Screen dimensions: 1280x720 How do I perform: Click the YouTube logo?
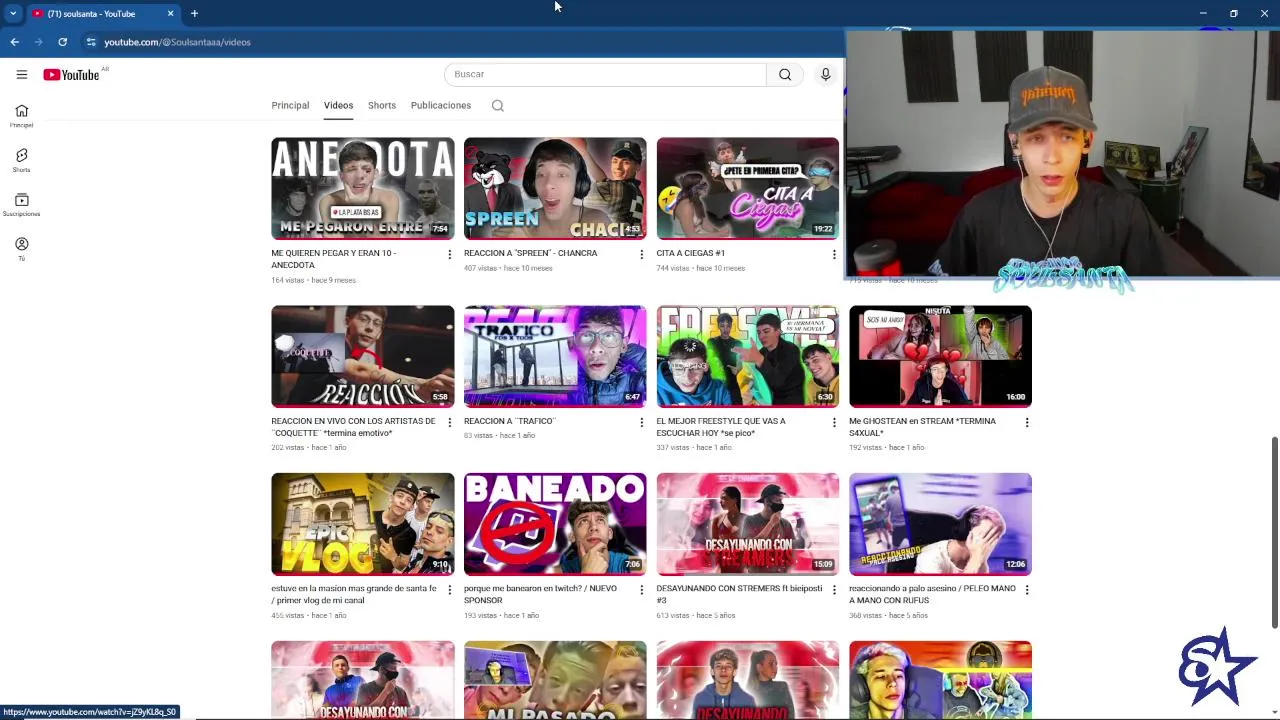pyautogui.click(x=71, y=75)
